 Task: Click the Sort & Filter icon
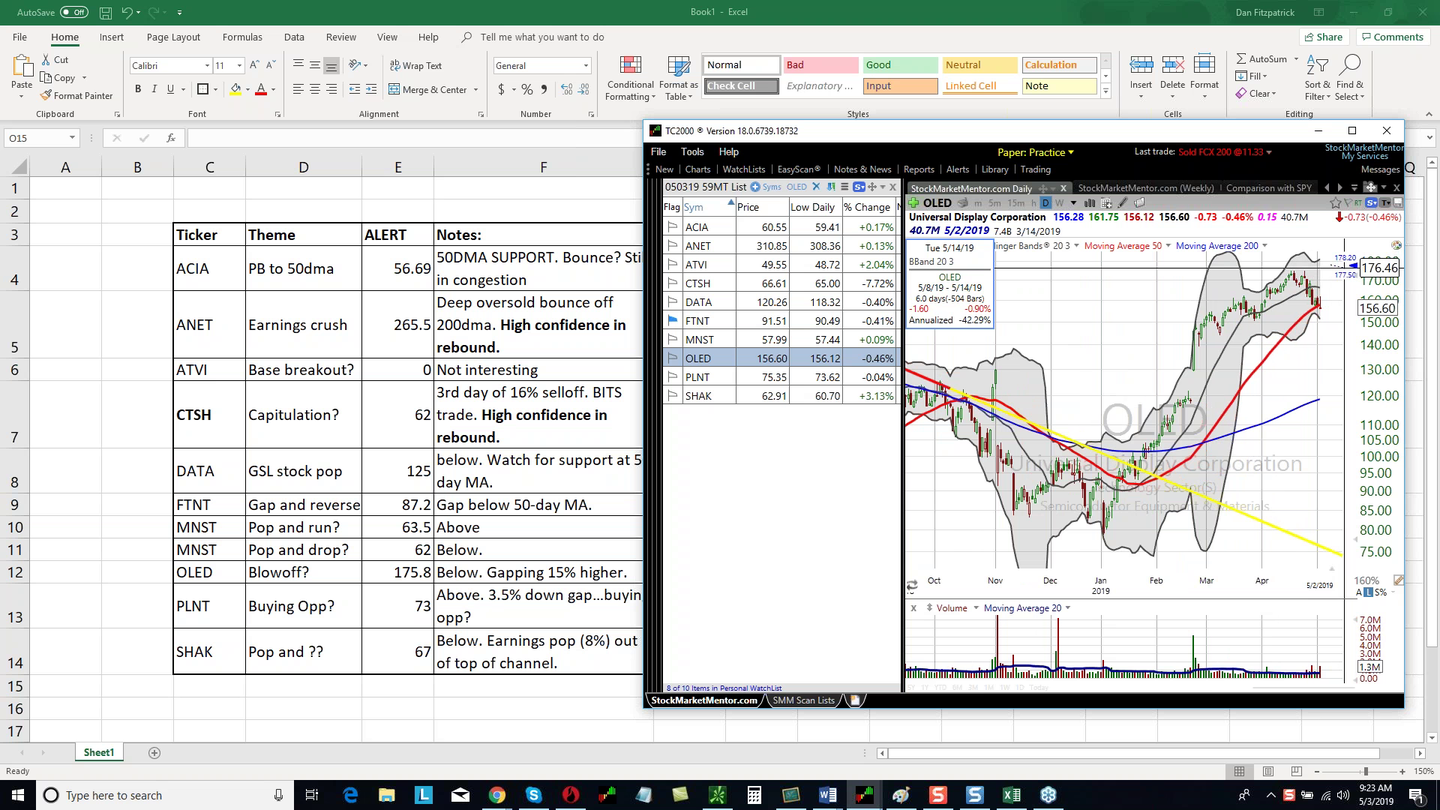click(x=1317, y=65)
